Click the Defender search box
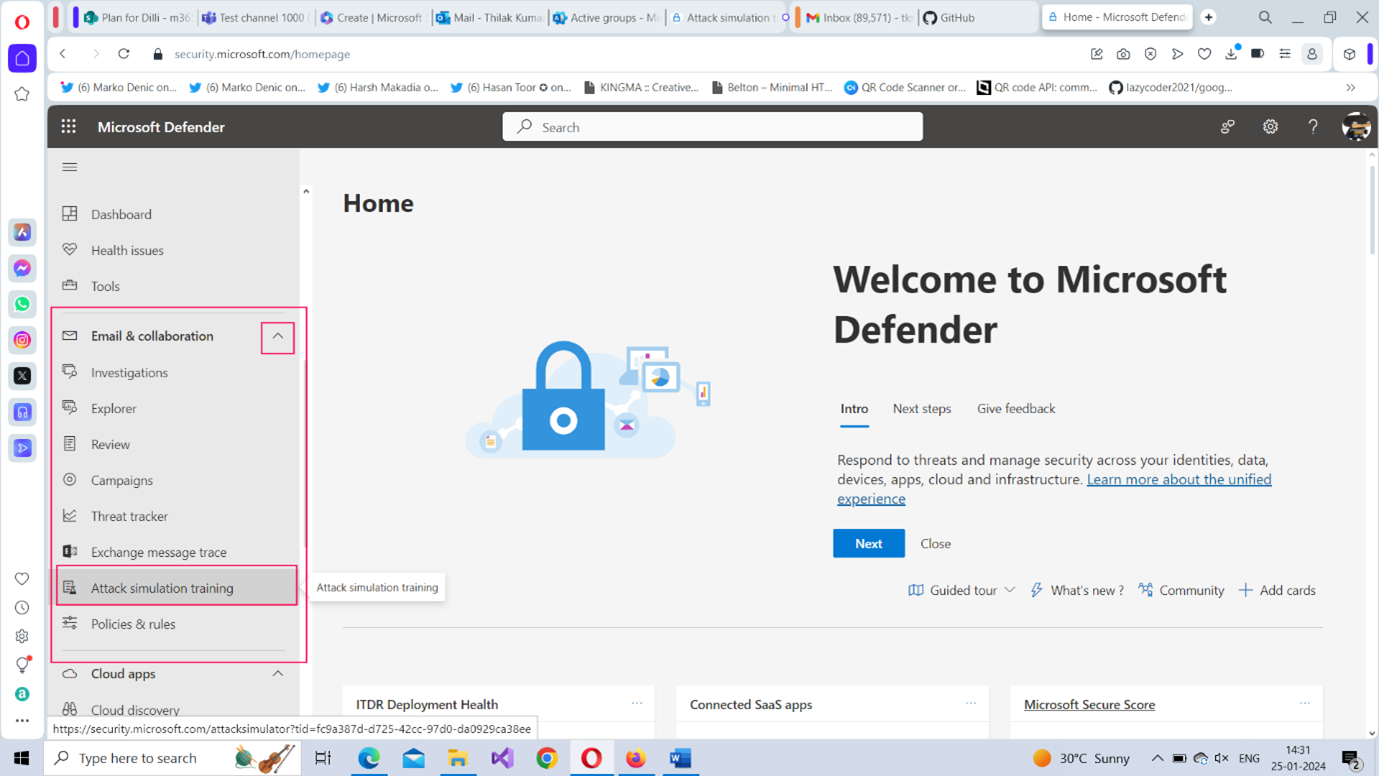The width and height of the screenshot is (1379, 776). click(x=712, y=127)
